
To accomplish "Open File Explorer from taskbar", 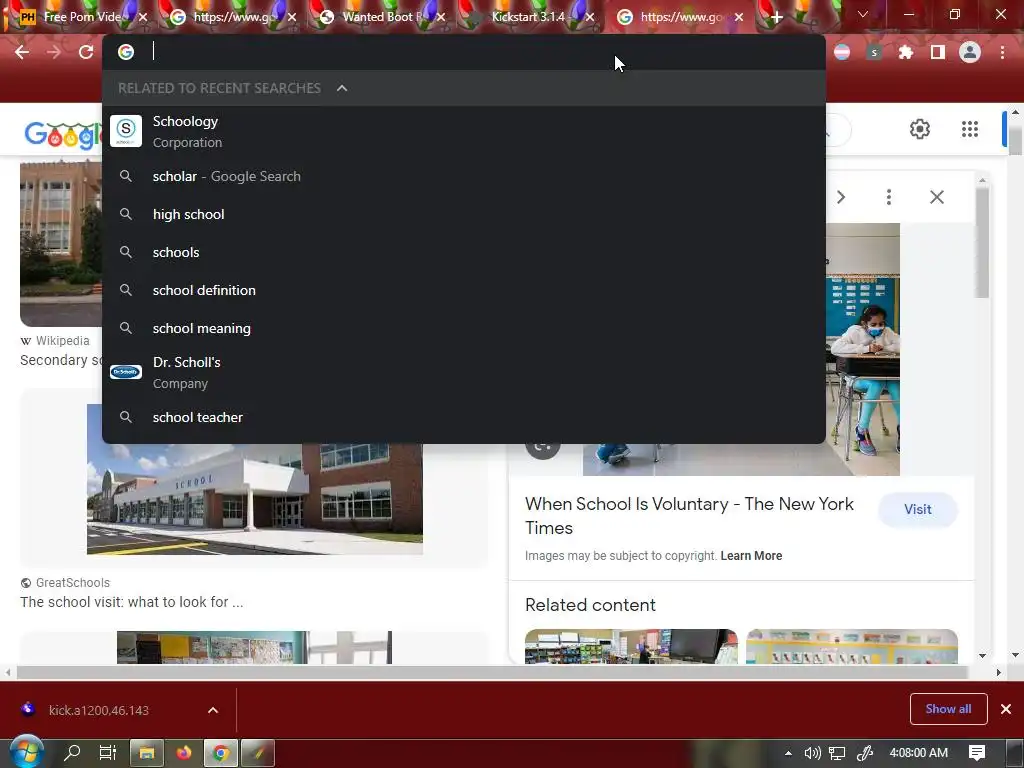I will pyautogui.click(x=147, y=753).
